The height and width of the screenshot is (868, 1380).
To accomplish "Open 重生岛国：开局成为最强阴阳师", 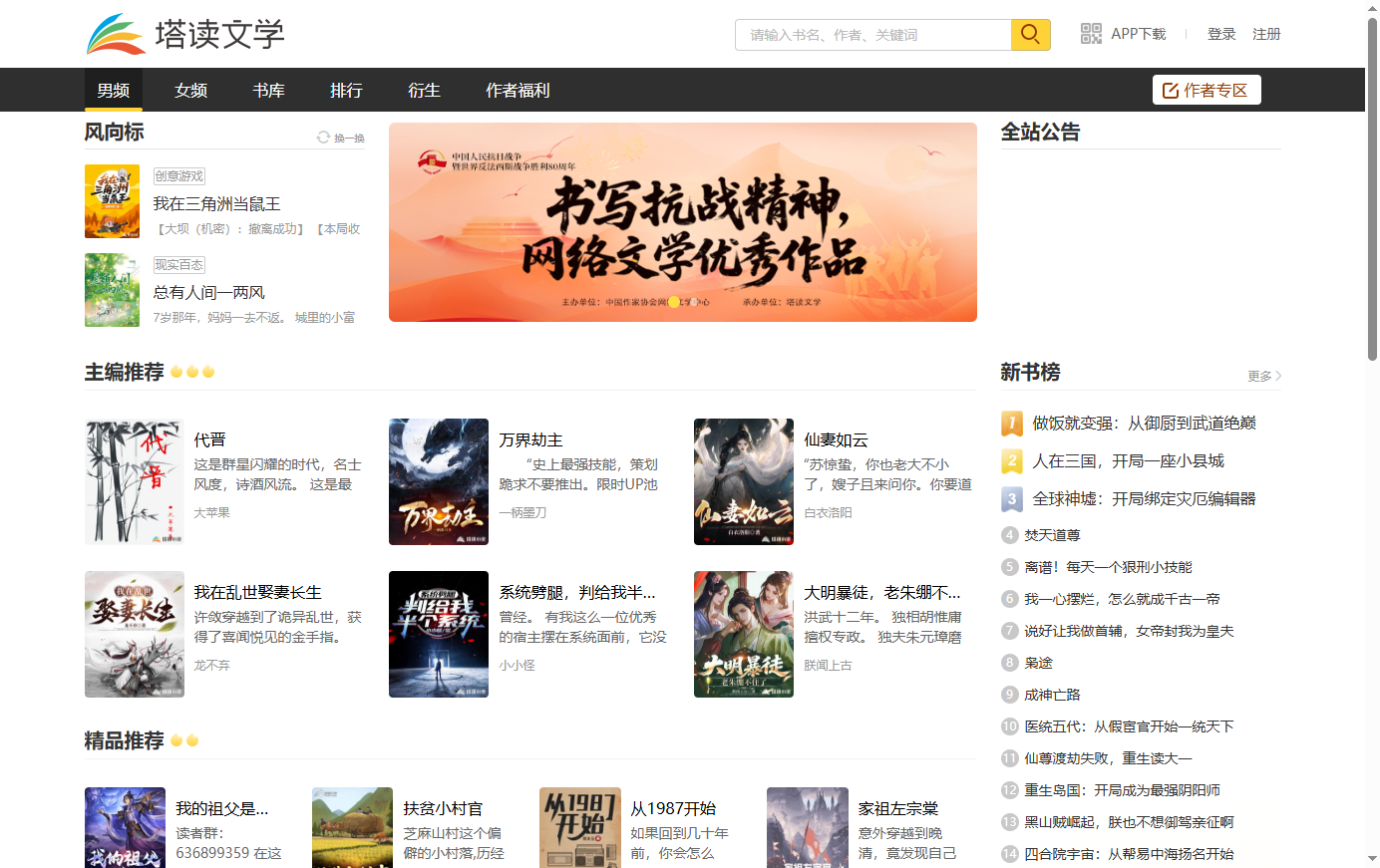I will click(1122, 790).
